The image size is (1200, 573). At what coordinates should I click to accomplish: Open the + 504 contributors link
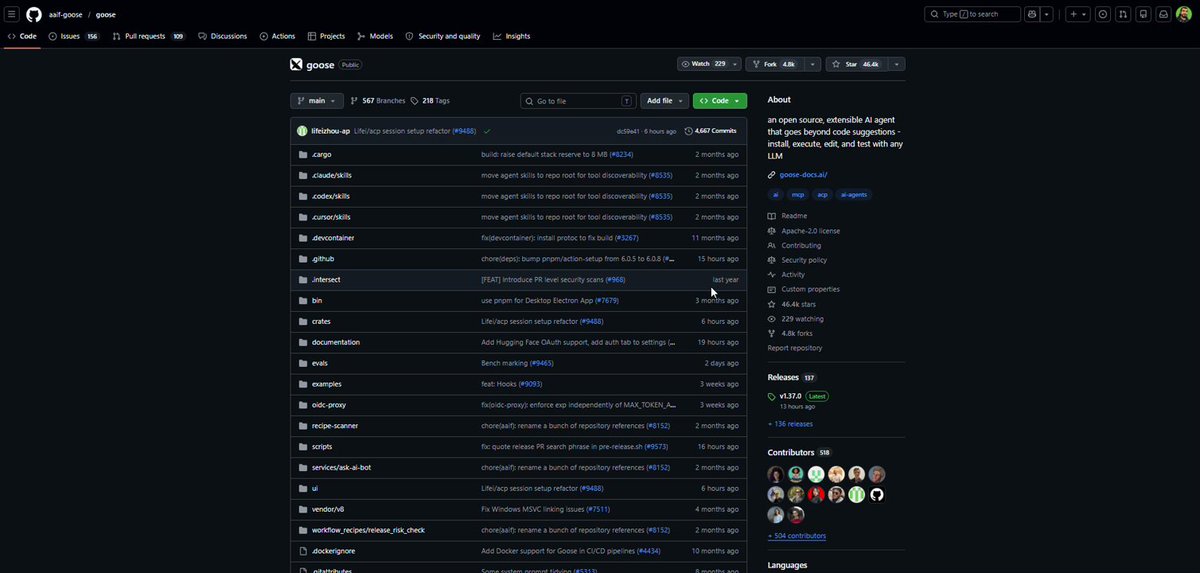coord(797,536)
